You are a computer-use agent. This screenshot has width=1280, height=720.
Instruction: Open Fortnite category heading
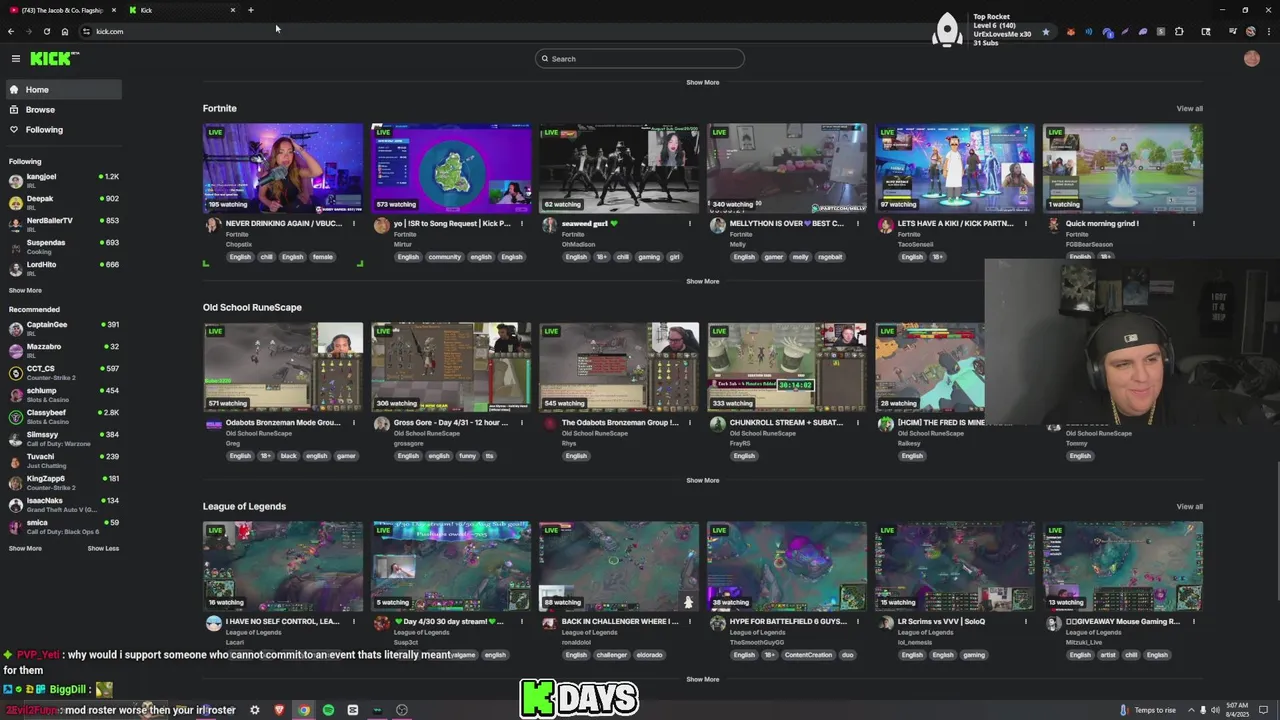pos(220,108)
